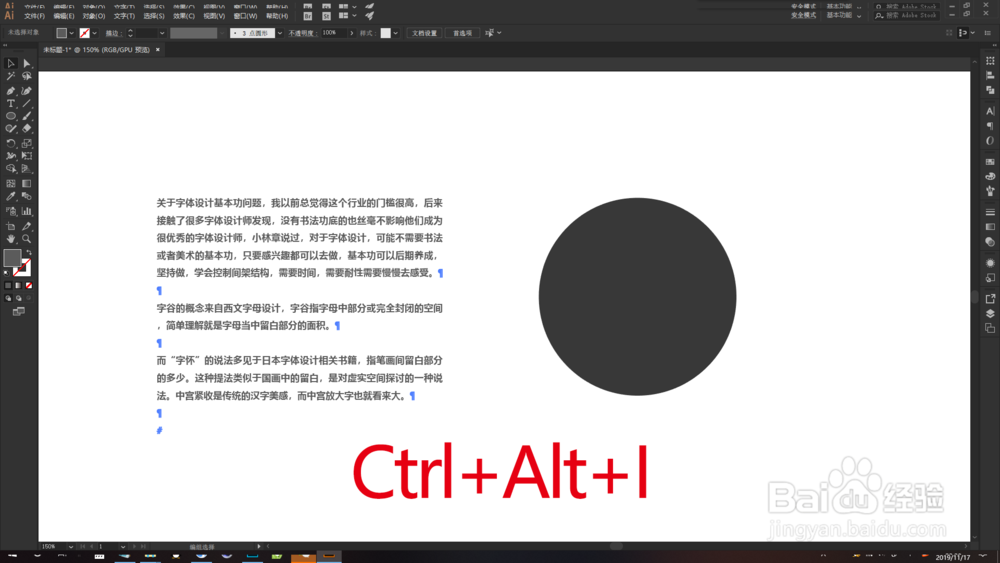Change the screen mode button
The height and width of the screenshot is (563, 1000).
pos(18,312)
